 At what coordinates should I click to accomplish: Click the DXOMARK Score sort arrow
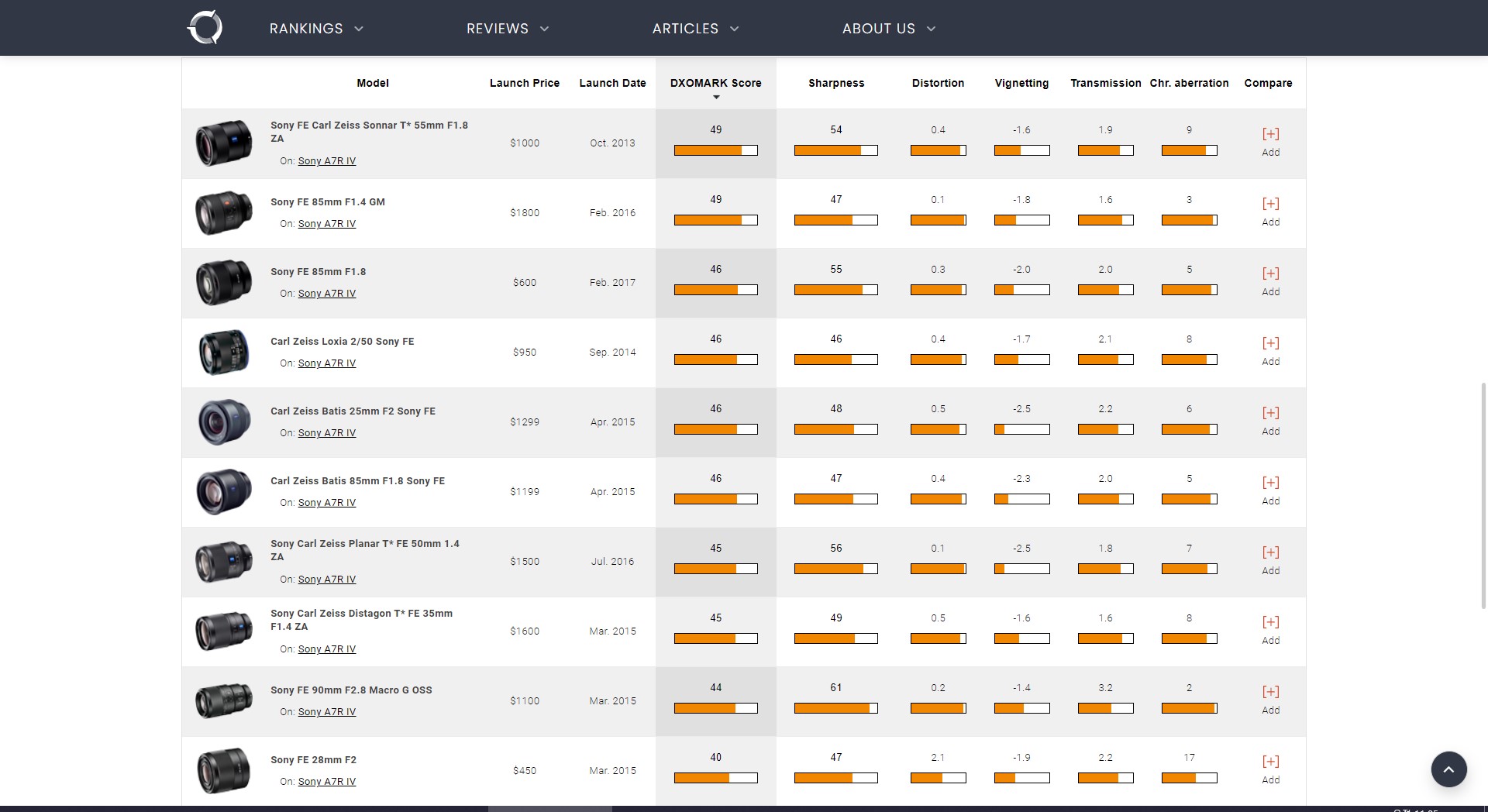pos(716,98)
